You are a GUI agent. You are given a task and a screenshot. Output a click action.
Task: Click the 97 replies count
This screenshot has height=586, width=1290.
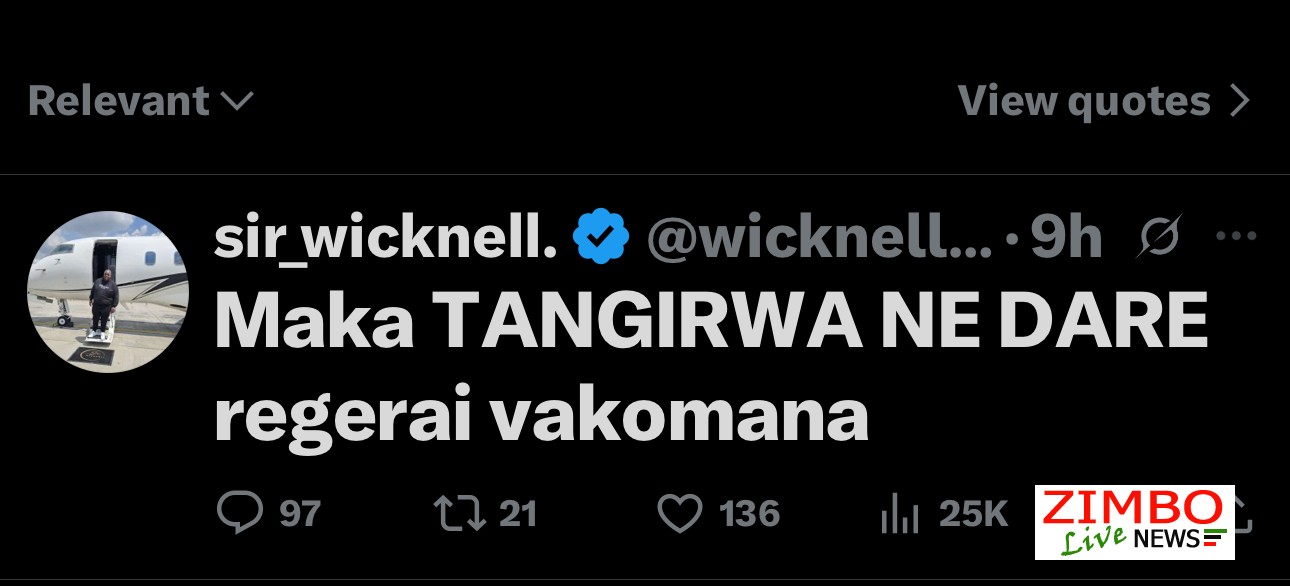(300, 514)
